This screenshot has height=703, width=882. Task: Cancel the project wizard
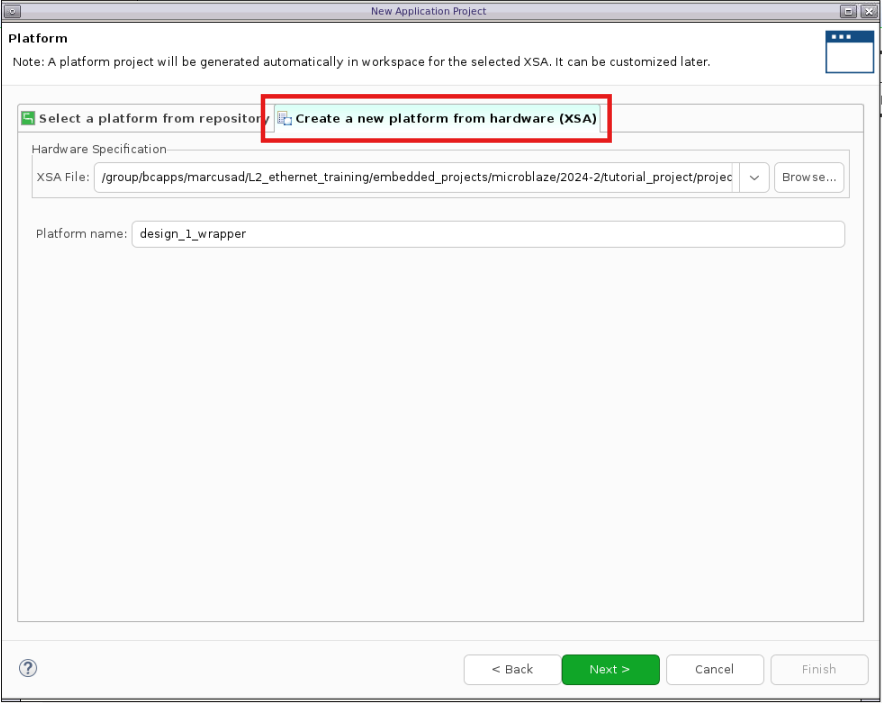click(714, 669)
